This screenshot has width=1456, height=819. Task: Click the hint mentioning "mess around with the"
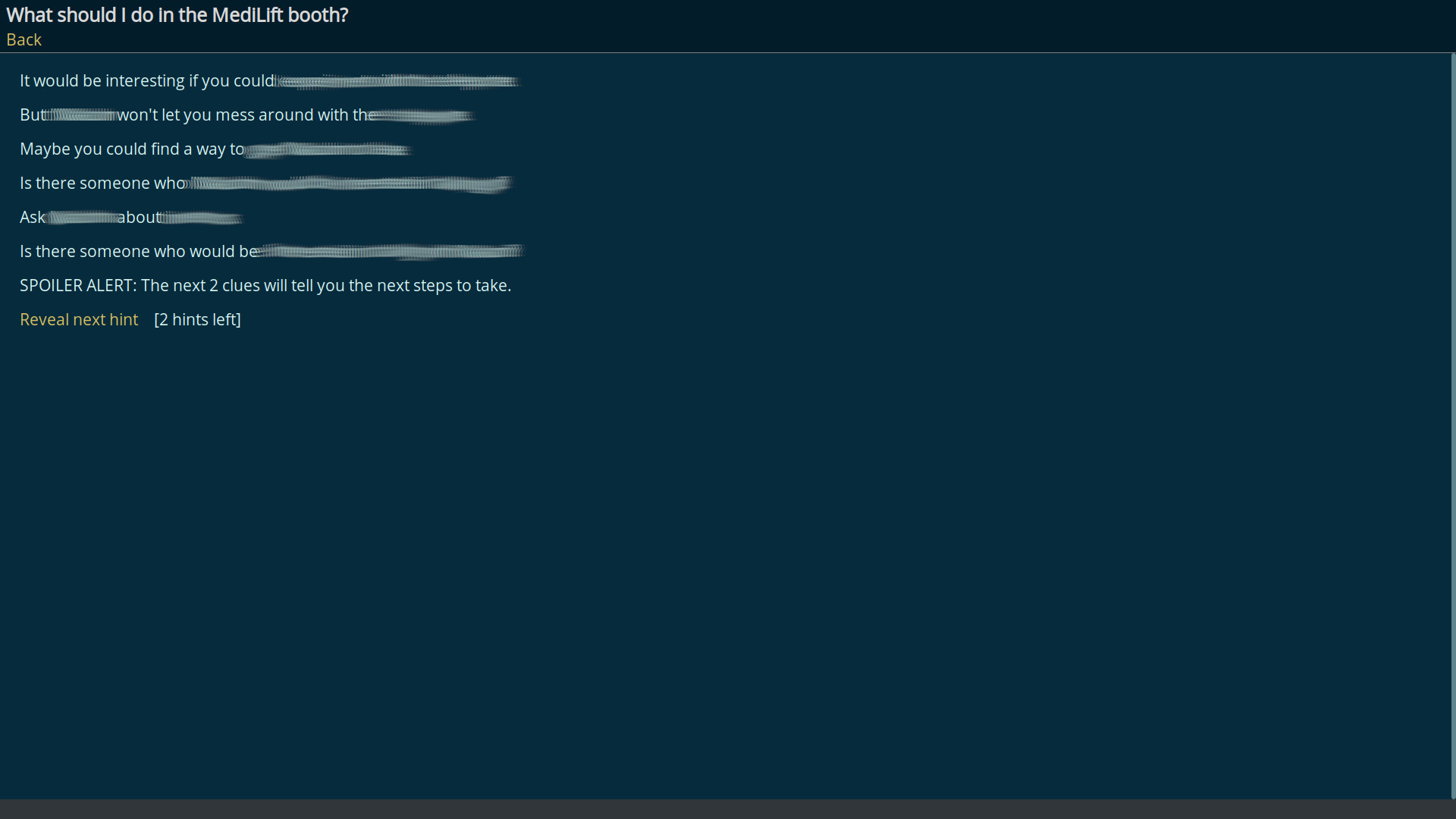(x=246, y=115)
